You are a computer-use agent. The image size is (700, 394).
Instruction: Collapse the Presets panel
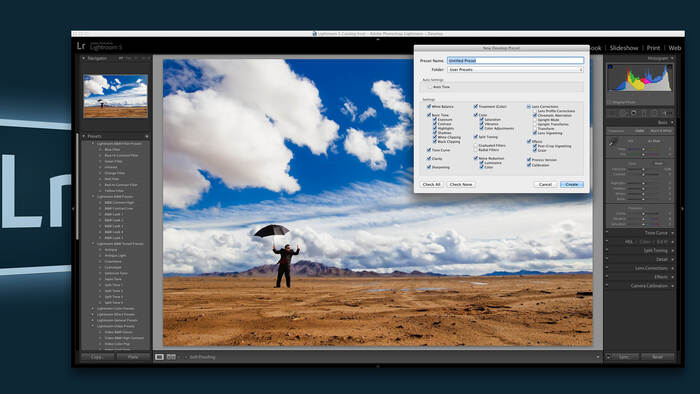tap(84, 136)
